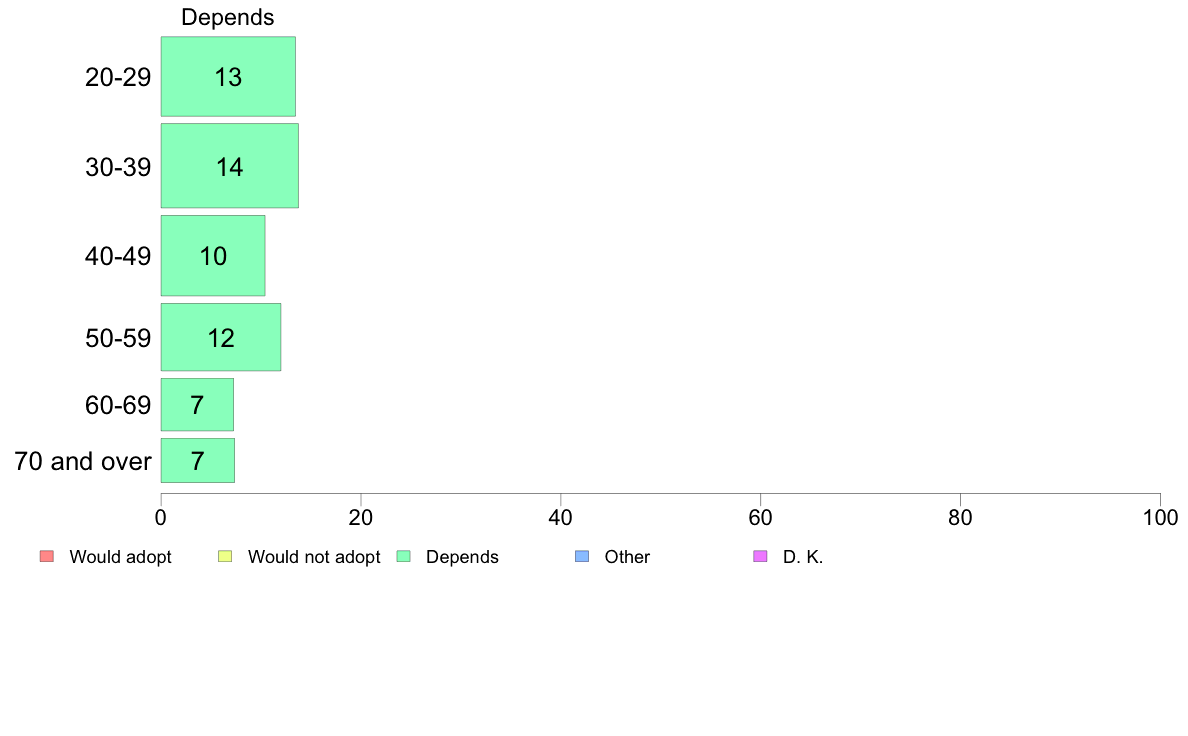Click the 30-39 age group label
The height and width of the screenshot is (736, 1188).
click(x=118, y=167)
